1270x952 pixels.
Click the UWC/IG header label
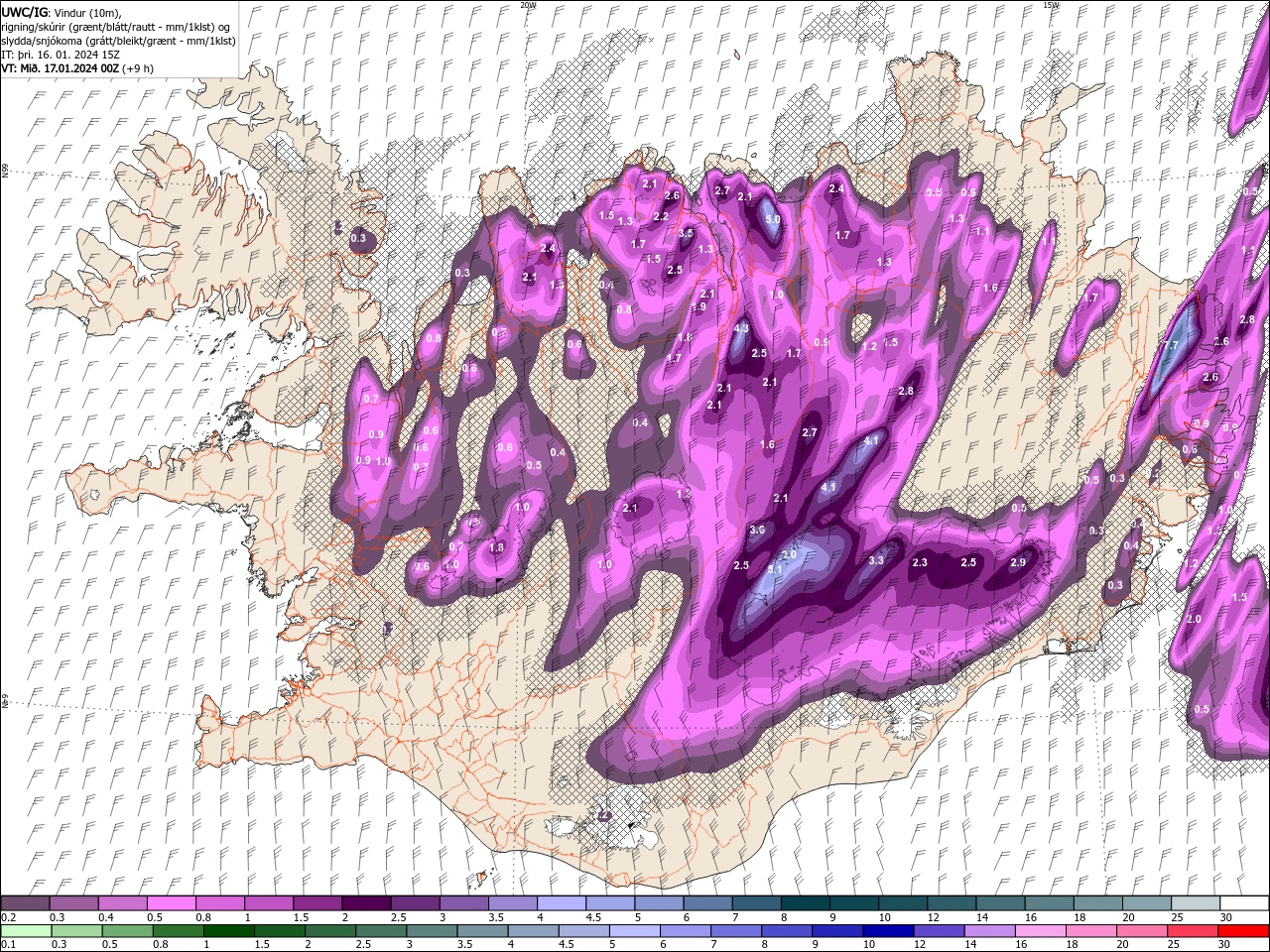tap(25, 12)
